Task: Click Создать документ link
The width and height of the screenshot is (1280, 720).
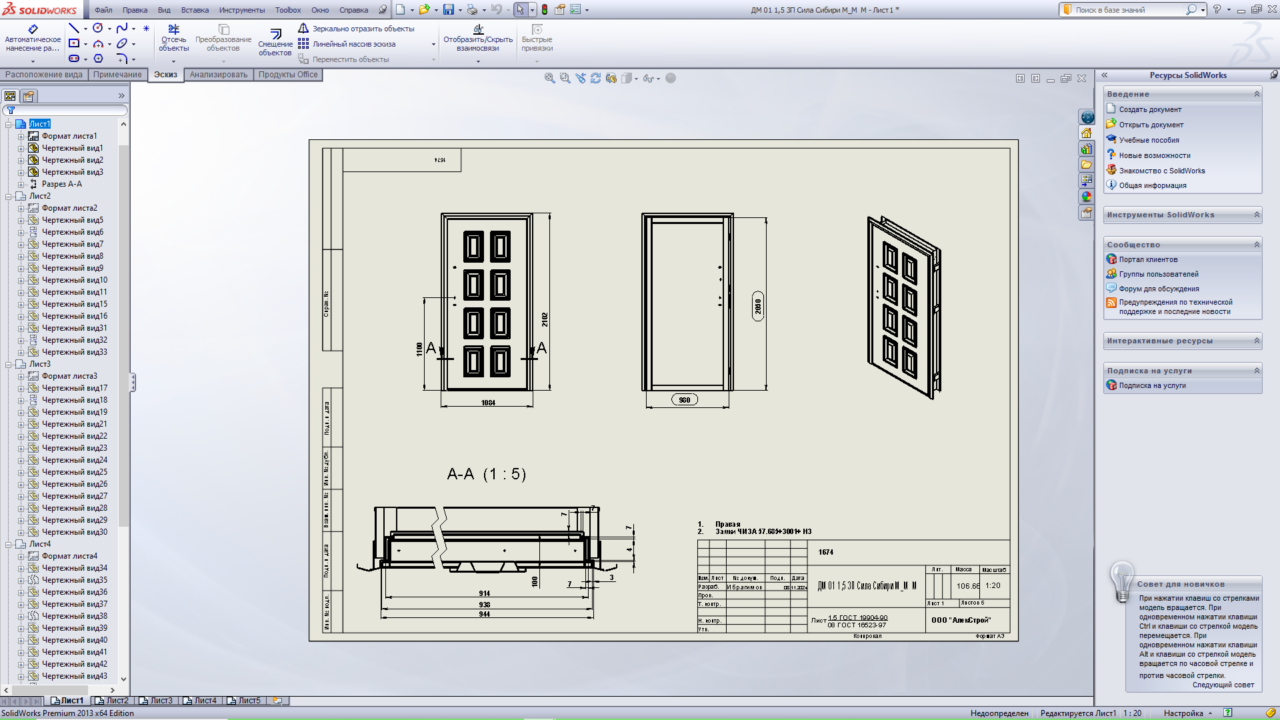Action: [x=1150, y=109]
